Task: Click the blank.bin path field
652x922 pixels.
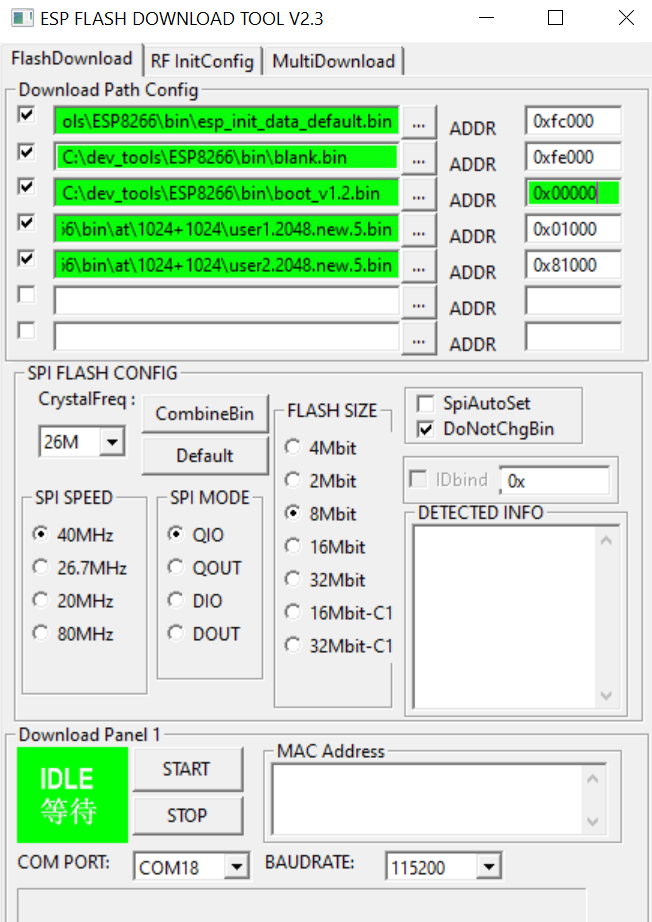Action: coord(226,157)
